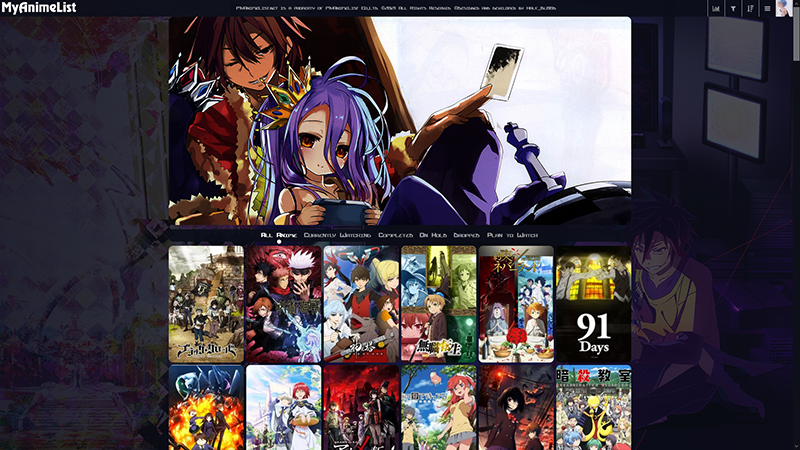Select the All Anime tab
This screenshot has height=450, width=800.
[279, 235]
